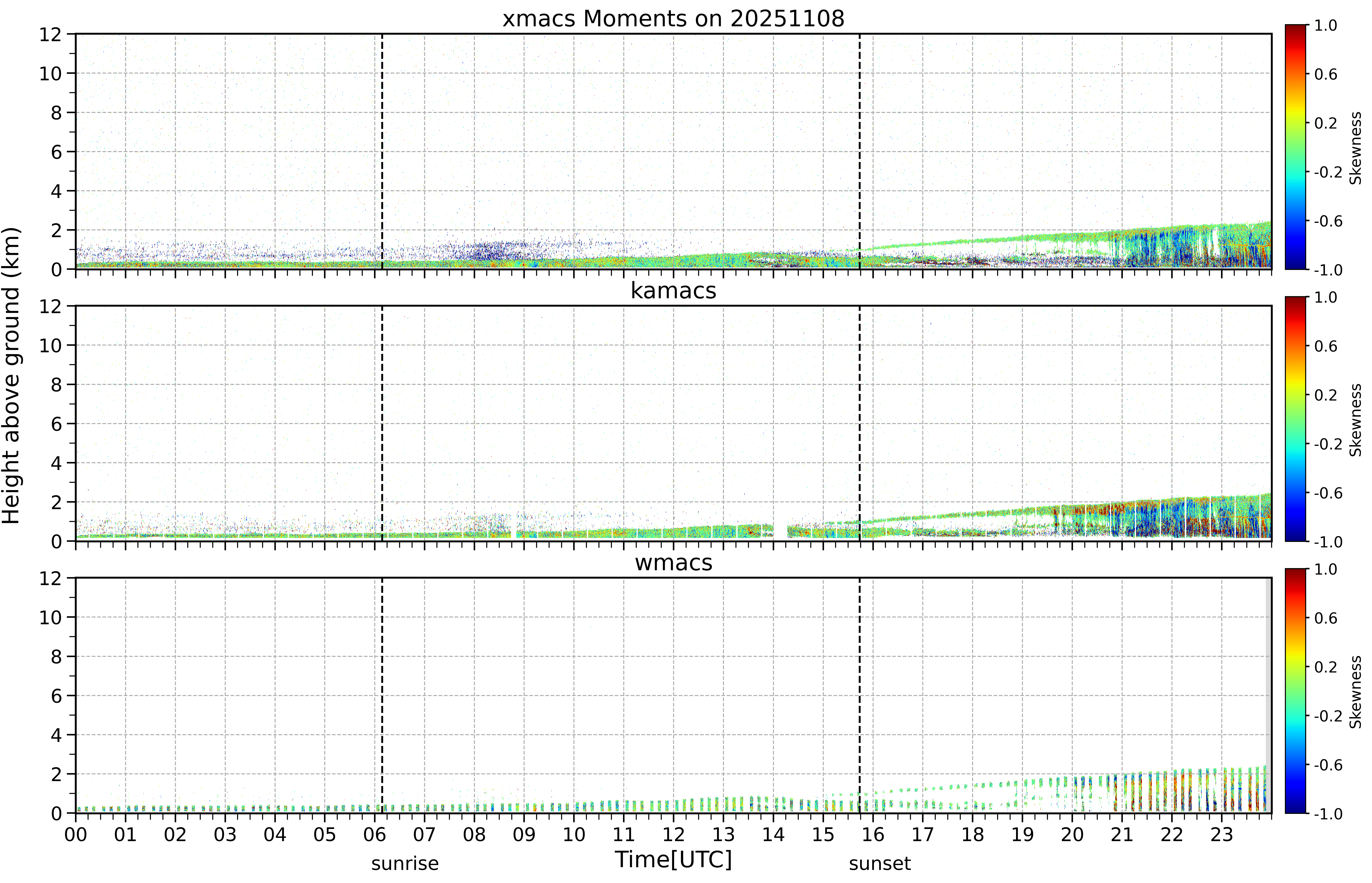
Task: Click the sunset dashed line in kamacs panel
Action: [860, 423]
